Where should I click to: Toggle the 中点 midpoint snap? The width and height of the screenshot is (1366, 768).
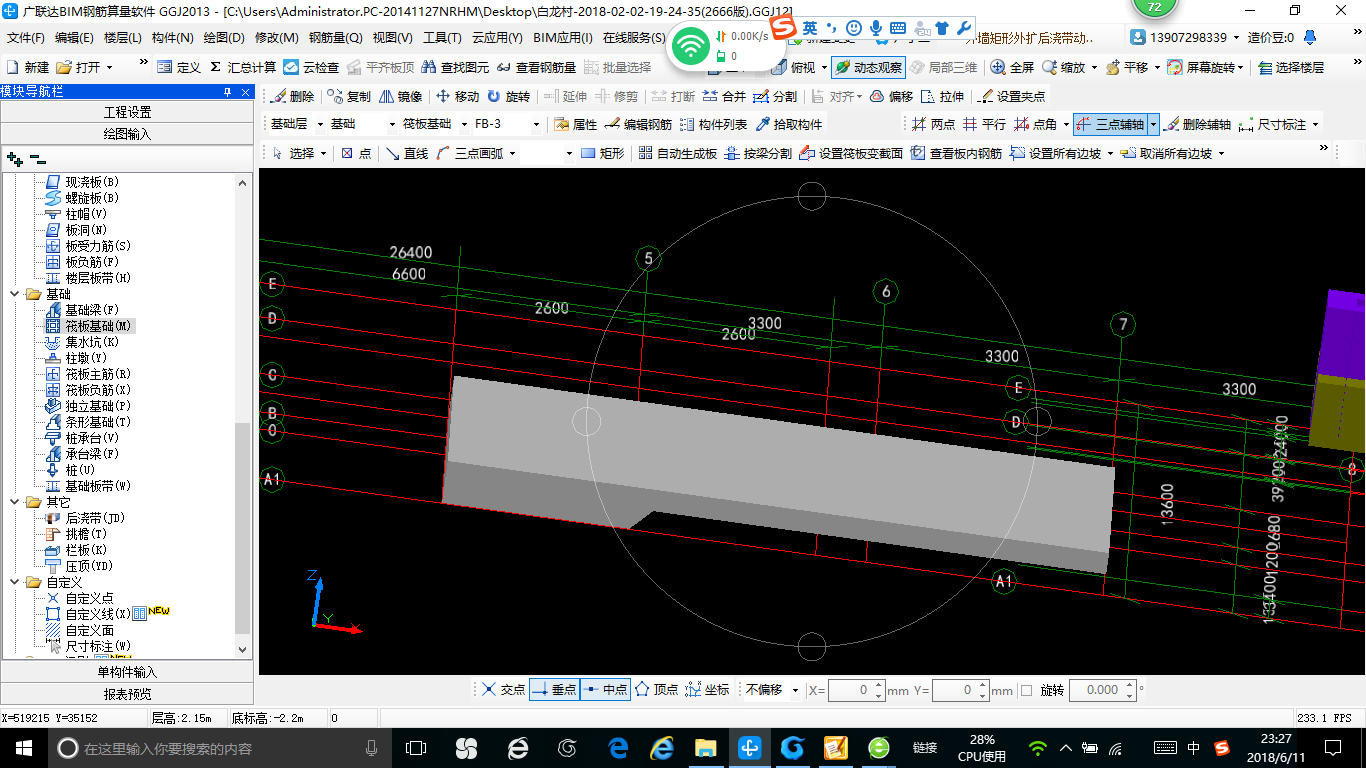point(605,689)
